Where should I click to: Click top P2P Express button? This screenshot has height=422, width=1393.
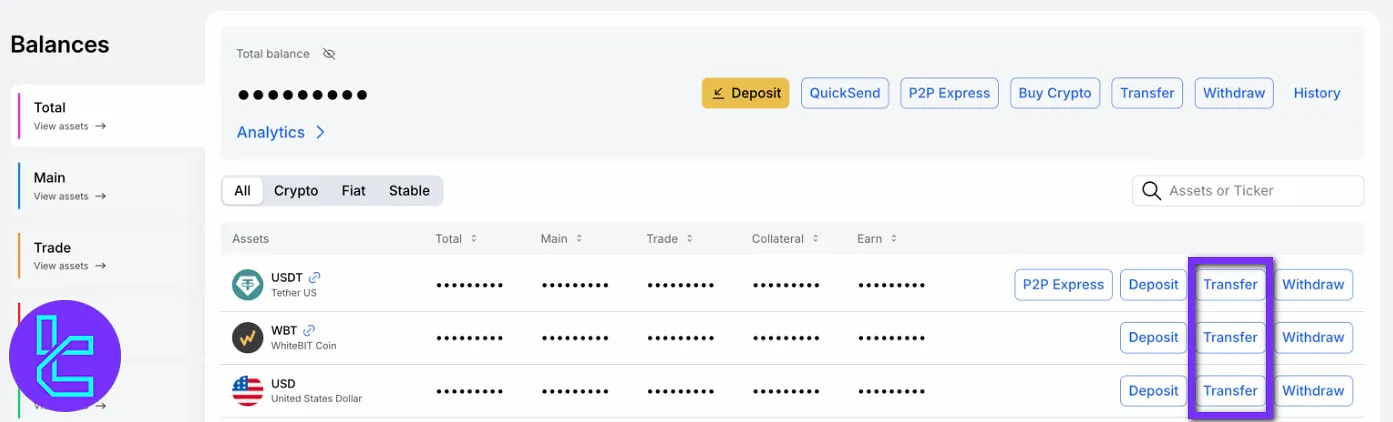(x=949, y=93)
